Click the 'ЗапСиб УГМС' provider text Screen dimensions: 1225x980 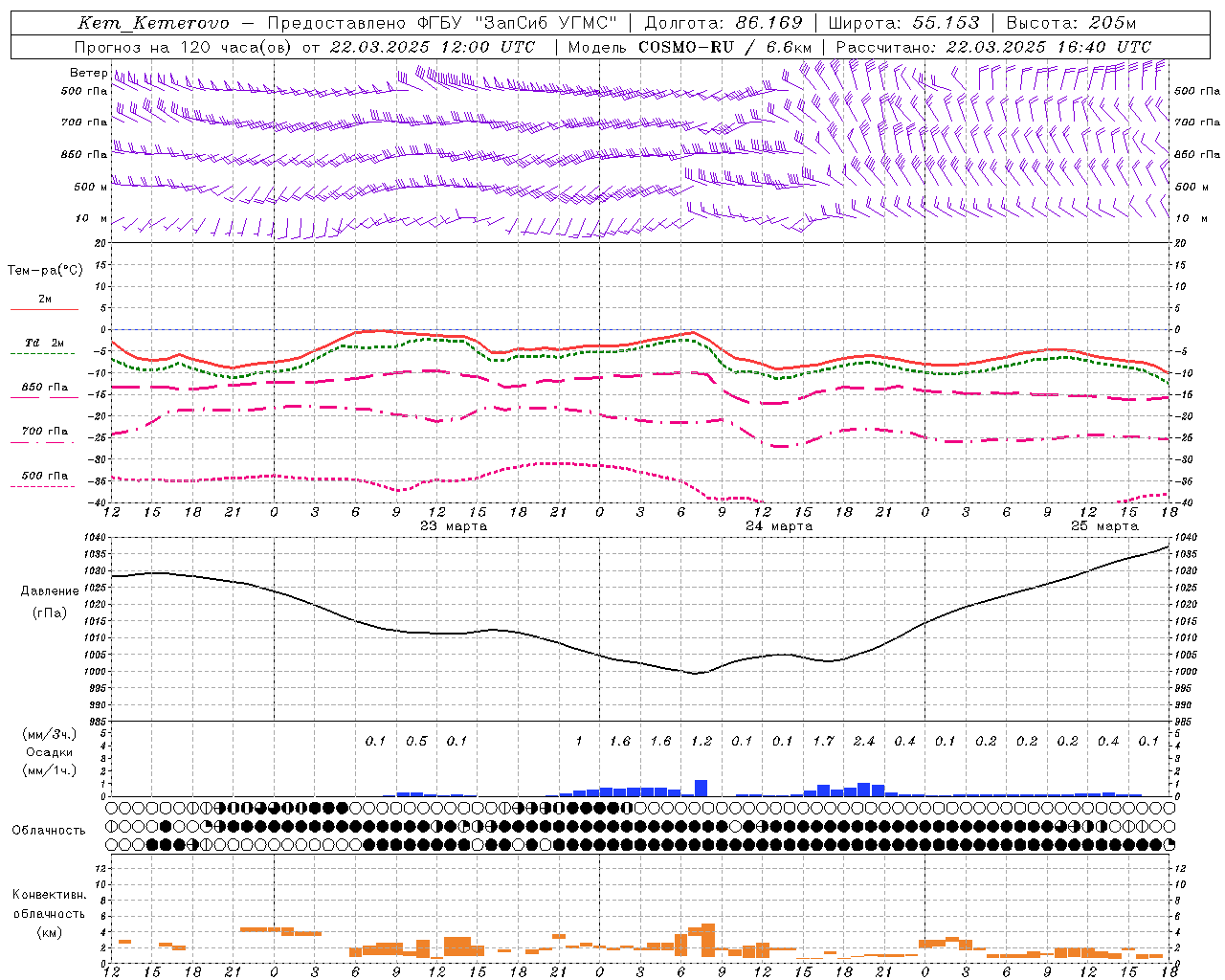[x=546, y=23]
